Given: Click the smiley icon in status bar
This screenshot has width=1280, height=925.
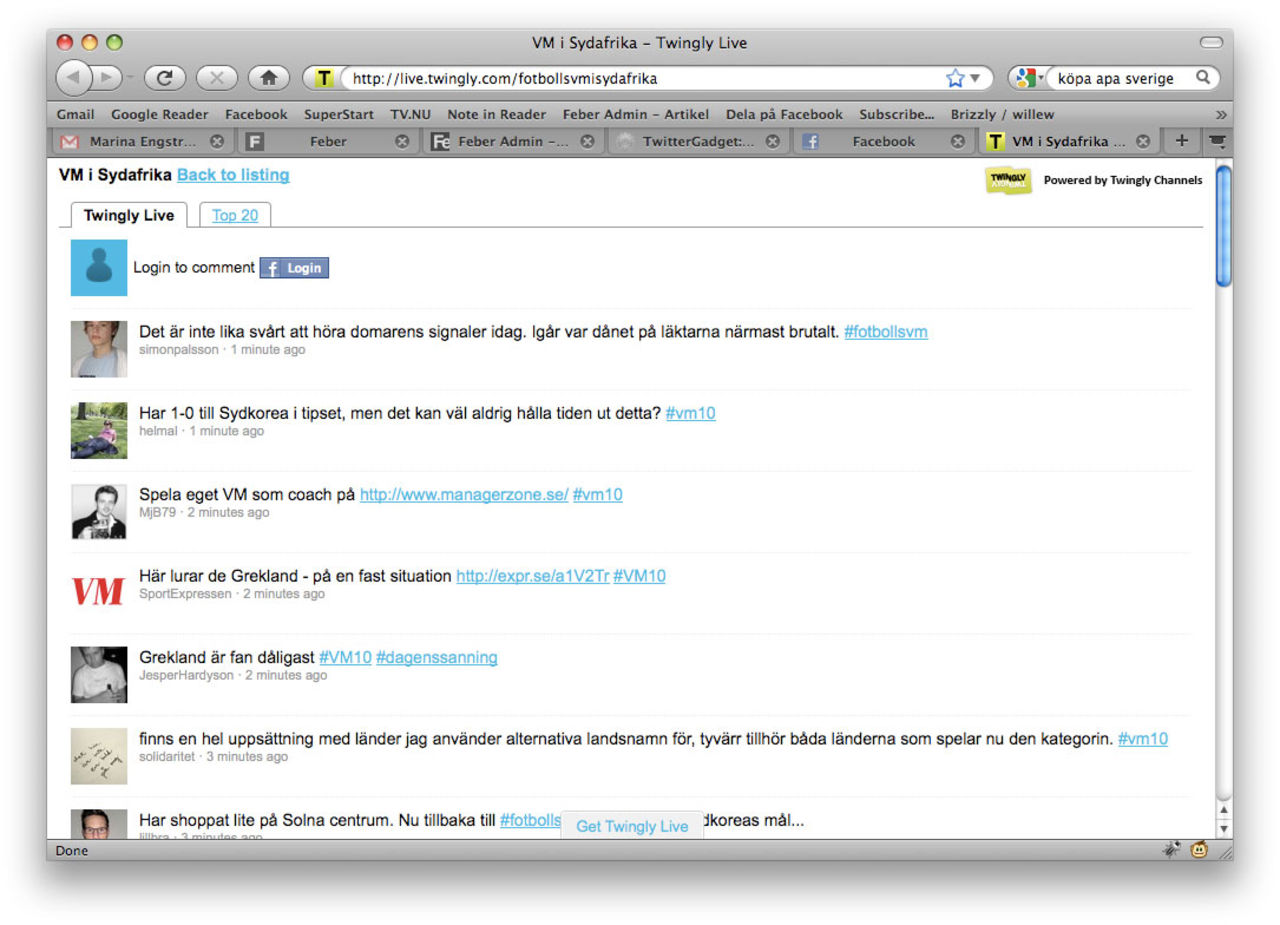Looking at the screenshot, I should (x=1198, y=850).
